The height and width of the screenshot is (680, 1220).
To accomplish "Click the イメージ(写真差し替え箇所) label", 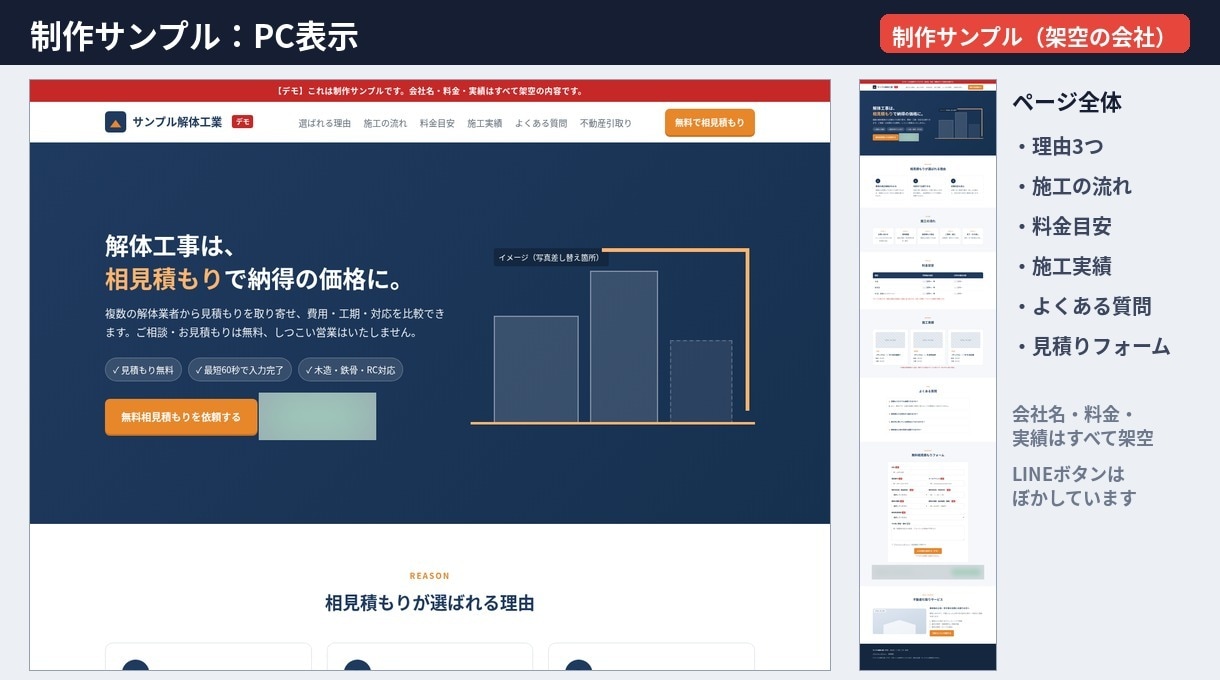I will pos(551,257).
